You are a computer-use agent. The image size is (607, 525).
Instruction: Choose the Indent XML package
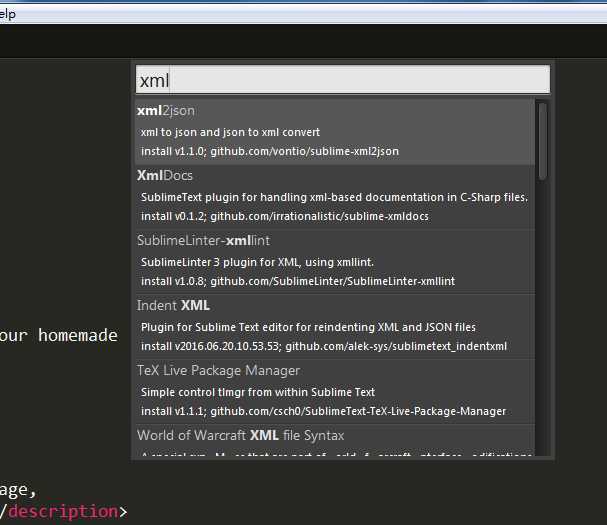click(x=335, y=326)
